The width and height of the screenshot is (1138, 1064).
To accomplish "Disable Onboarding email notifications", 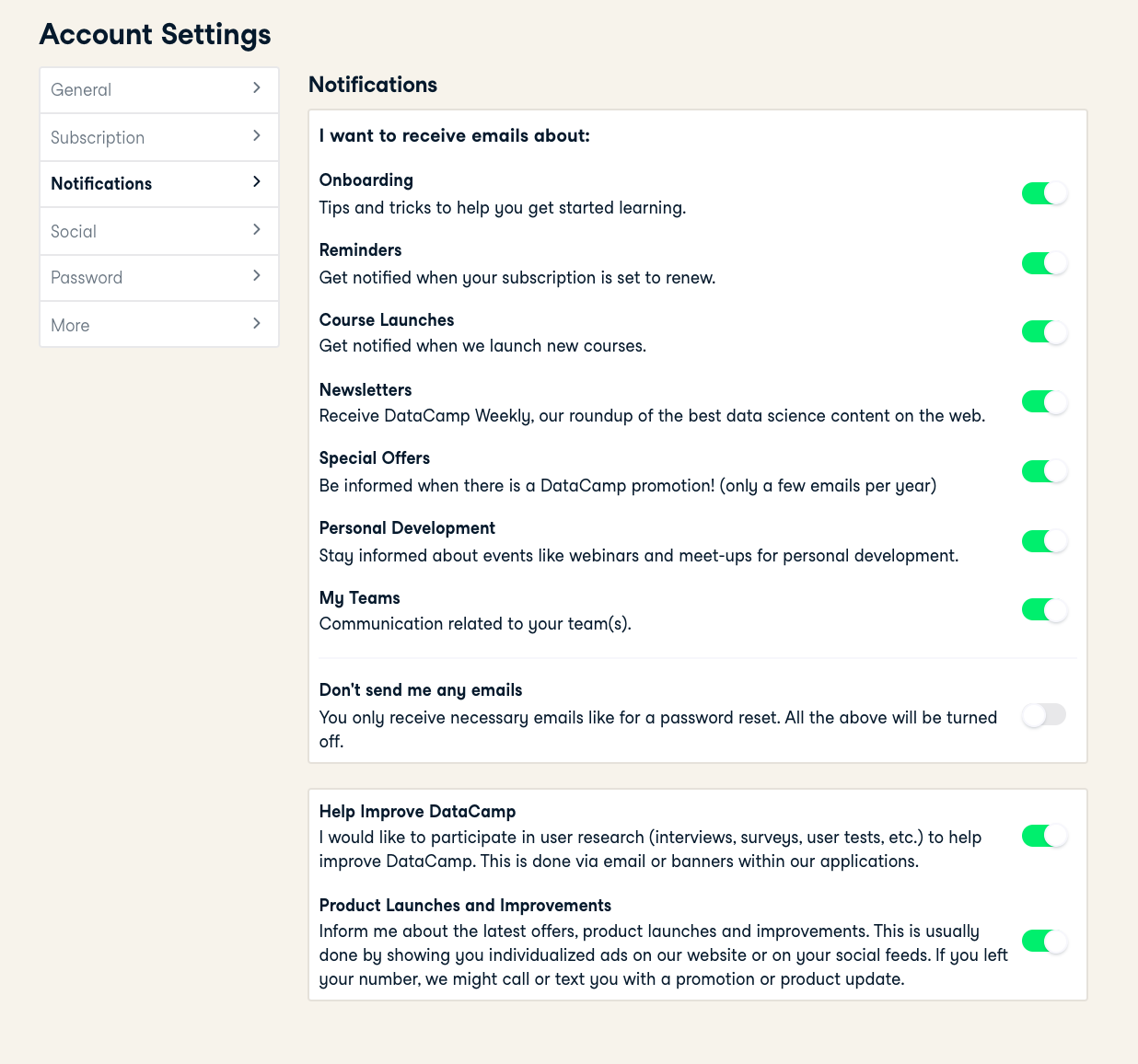I will click(x=1044, y=193).
